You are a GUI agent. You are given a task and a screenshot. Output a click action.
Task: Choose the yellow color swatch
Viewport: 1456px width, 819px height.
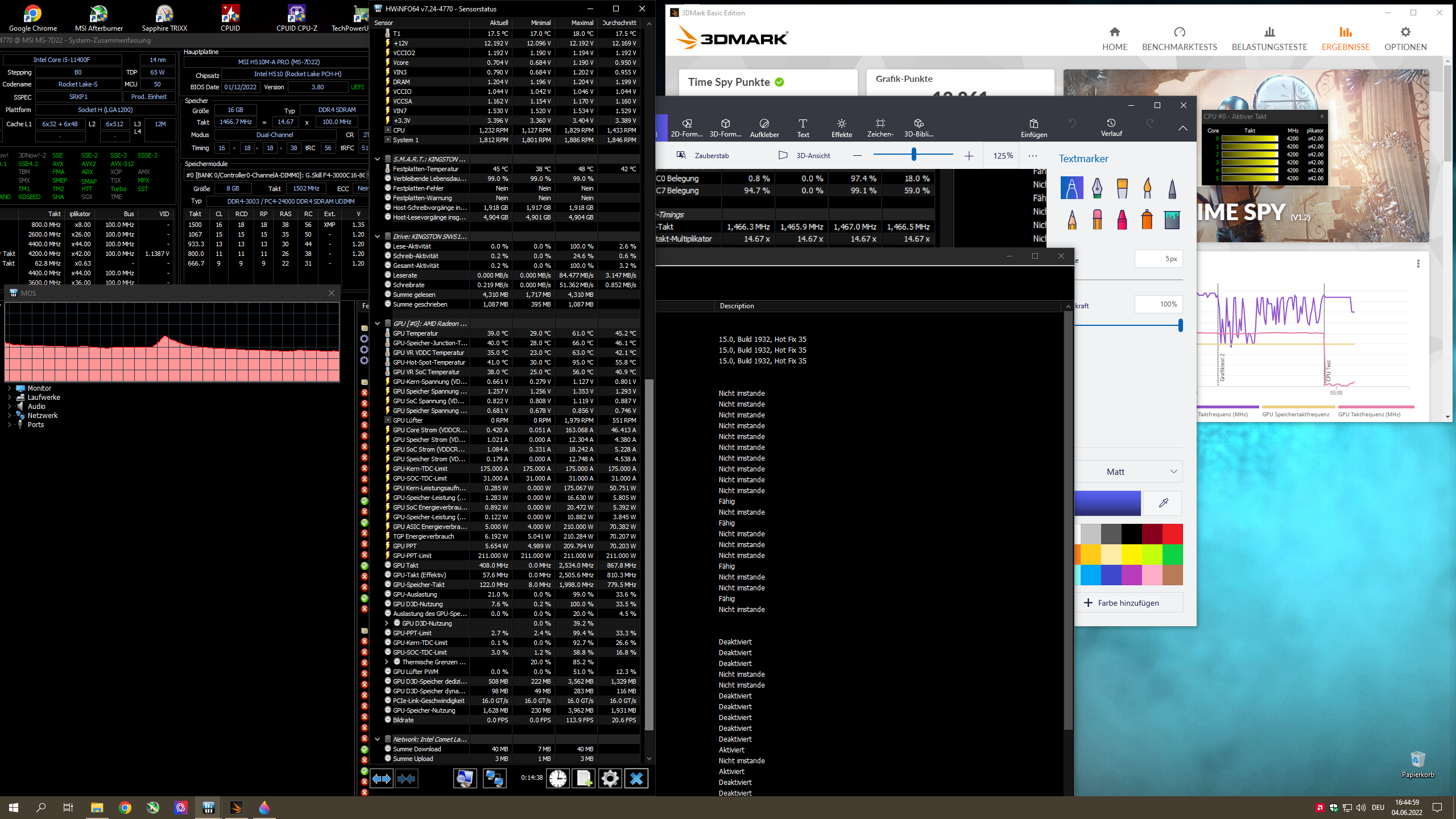(x=1131, y=554)
